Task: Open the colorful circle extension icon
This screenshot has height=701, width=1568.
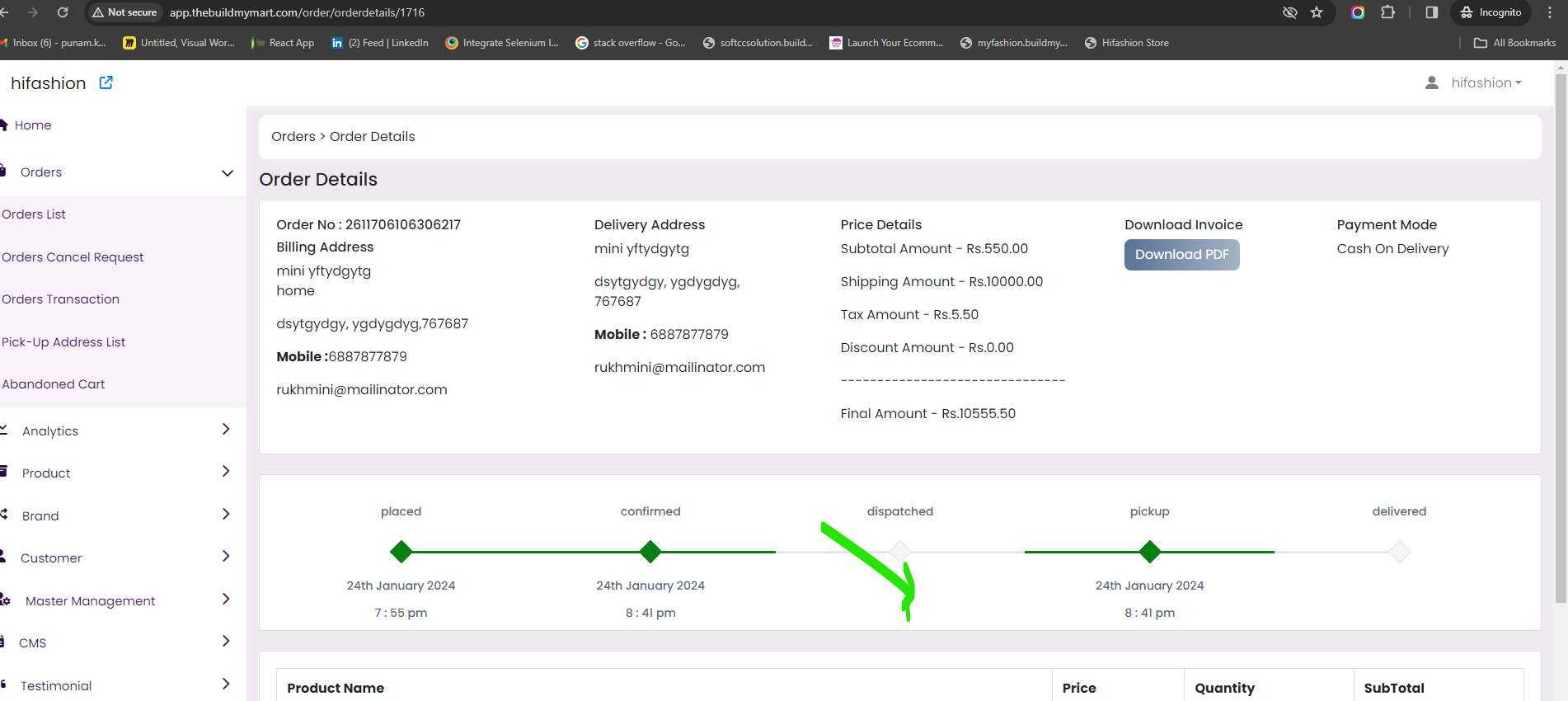Action: pos(1358,12)
